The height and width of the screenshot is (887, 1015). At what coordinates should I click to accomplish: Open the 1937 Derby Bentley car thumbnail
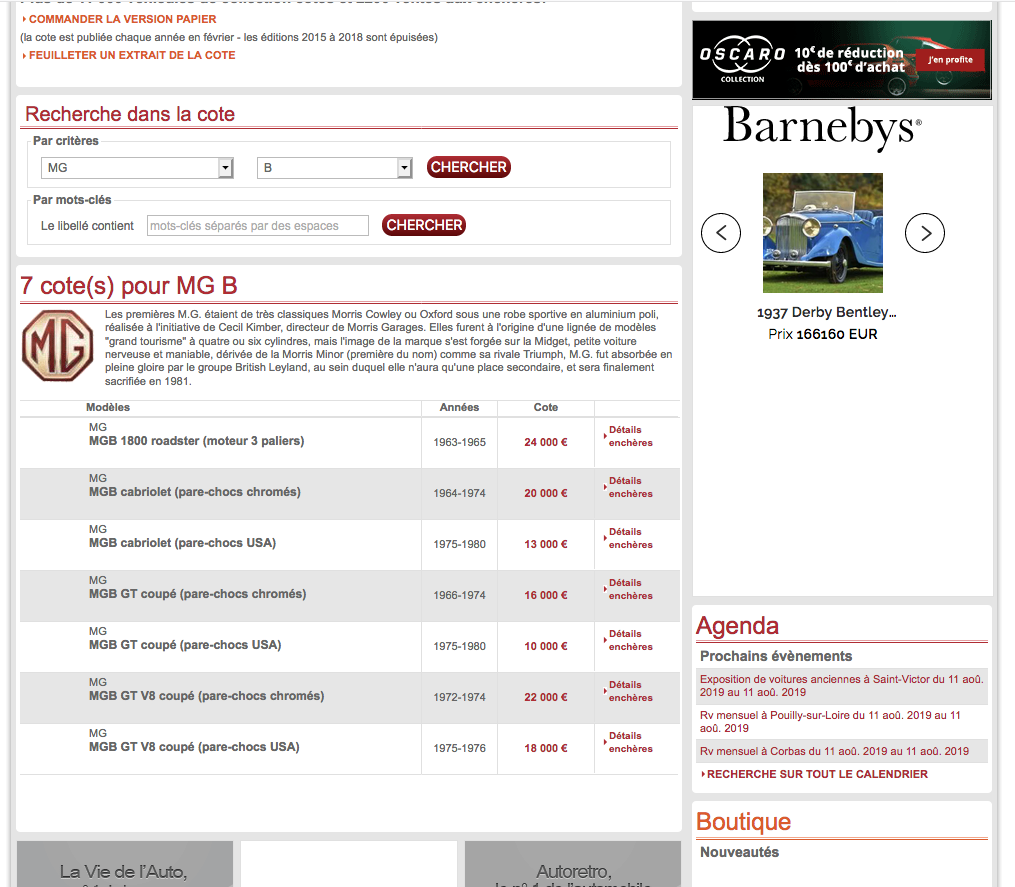pos(823,232)
